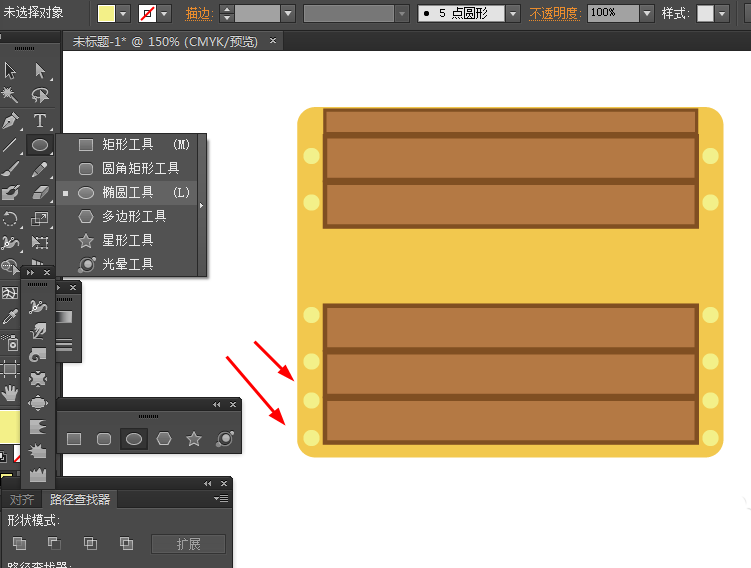
Task: Click the Ellipse tool in main toolbar
Action: point(40,145)
